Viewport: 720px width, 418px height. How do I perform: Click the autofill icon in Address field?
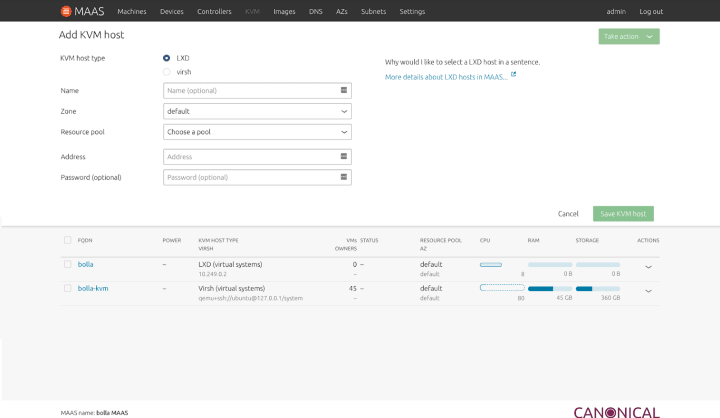click(x=344, y=156)
